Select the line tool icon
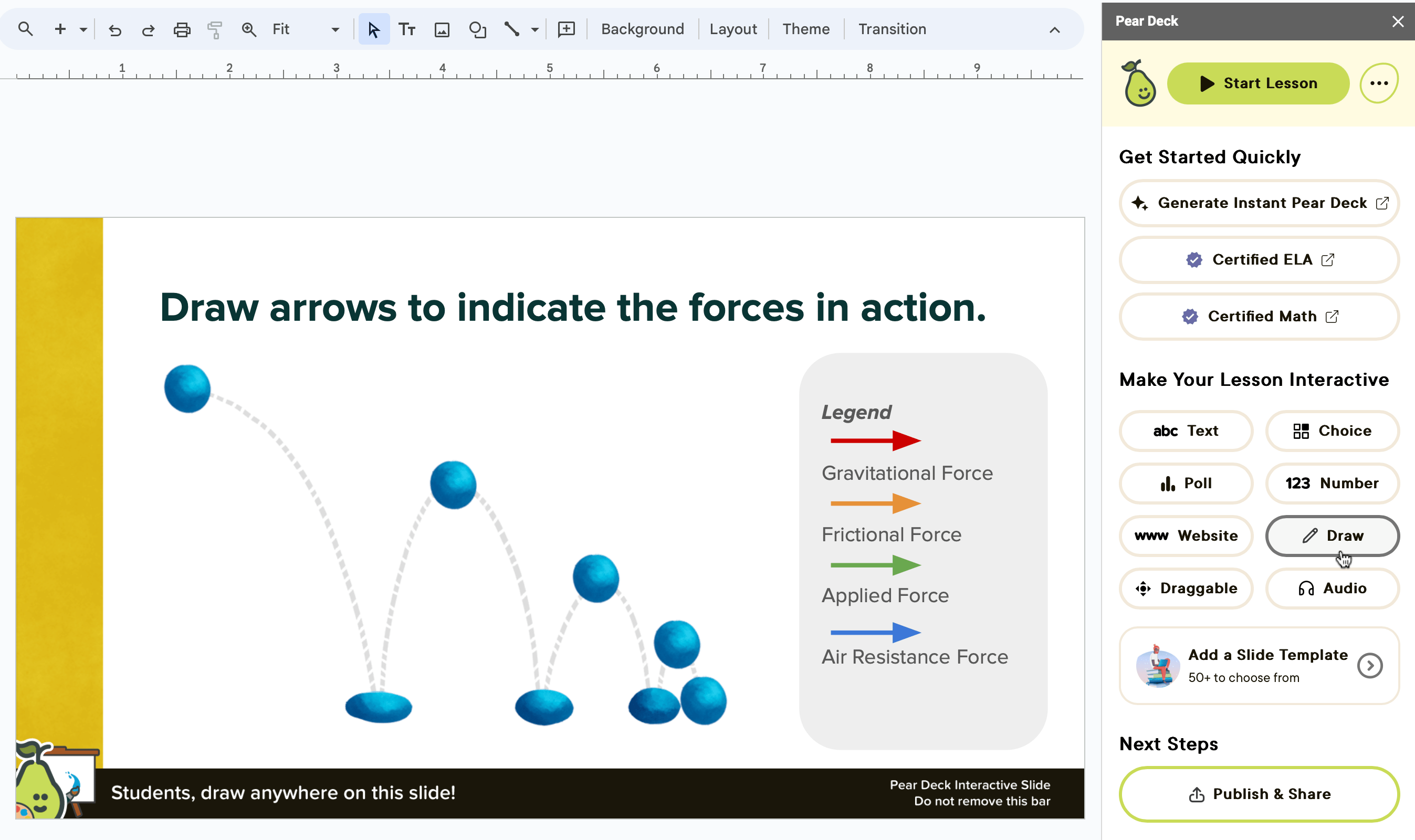Screen dimensions: 1415x840 (x=512, y=29)
